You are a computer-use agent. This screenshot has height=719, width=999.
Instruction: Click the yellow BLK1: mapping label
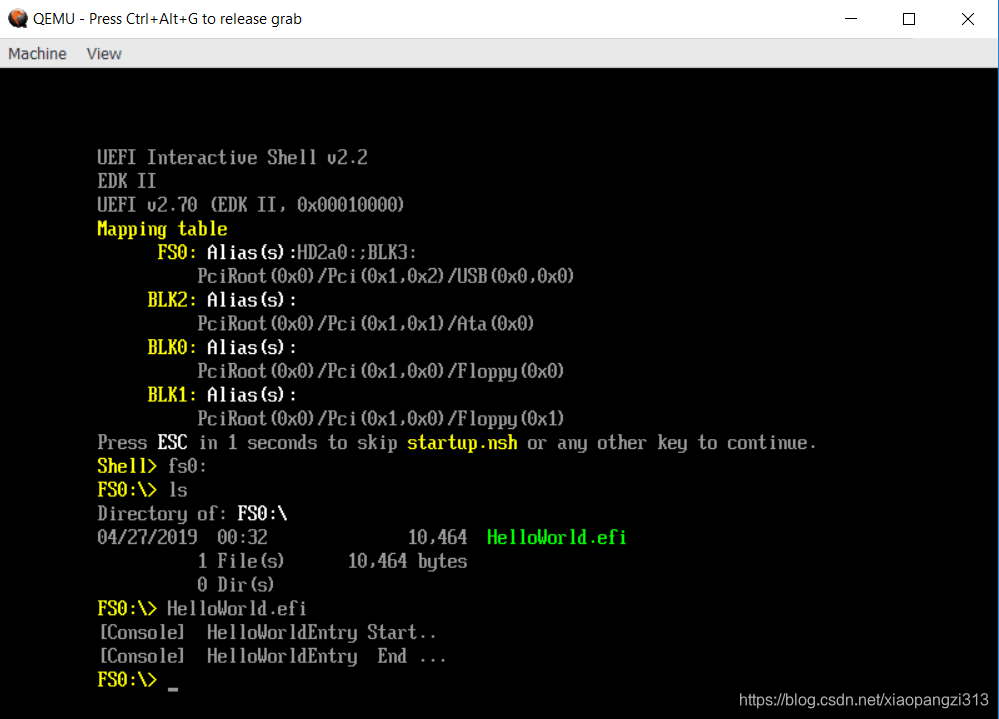pos(172,395)
